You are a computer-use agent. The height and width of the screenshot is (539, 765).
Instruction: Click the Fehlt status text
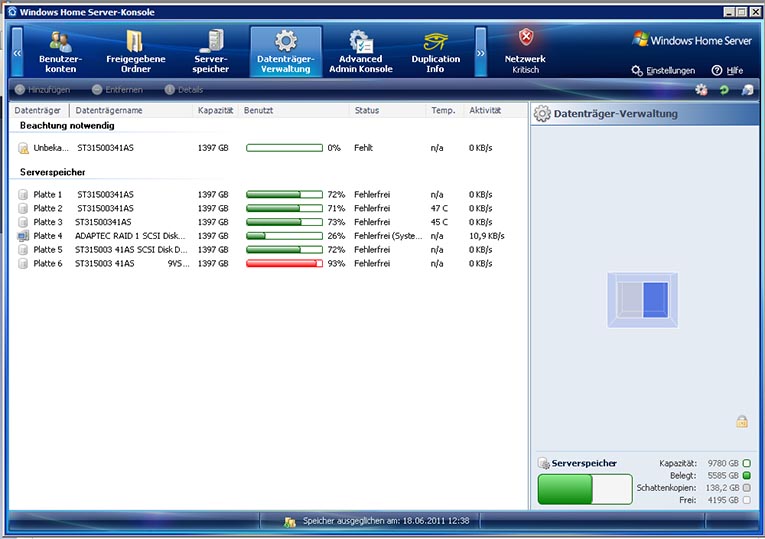click(363, 148)
